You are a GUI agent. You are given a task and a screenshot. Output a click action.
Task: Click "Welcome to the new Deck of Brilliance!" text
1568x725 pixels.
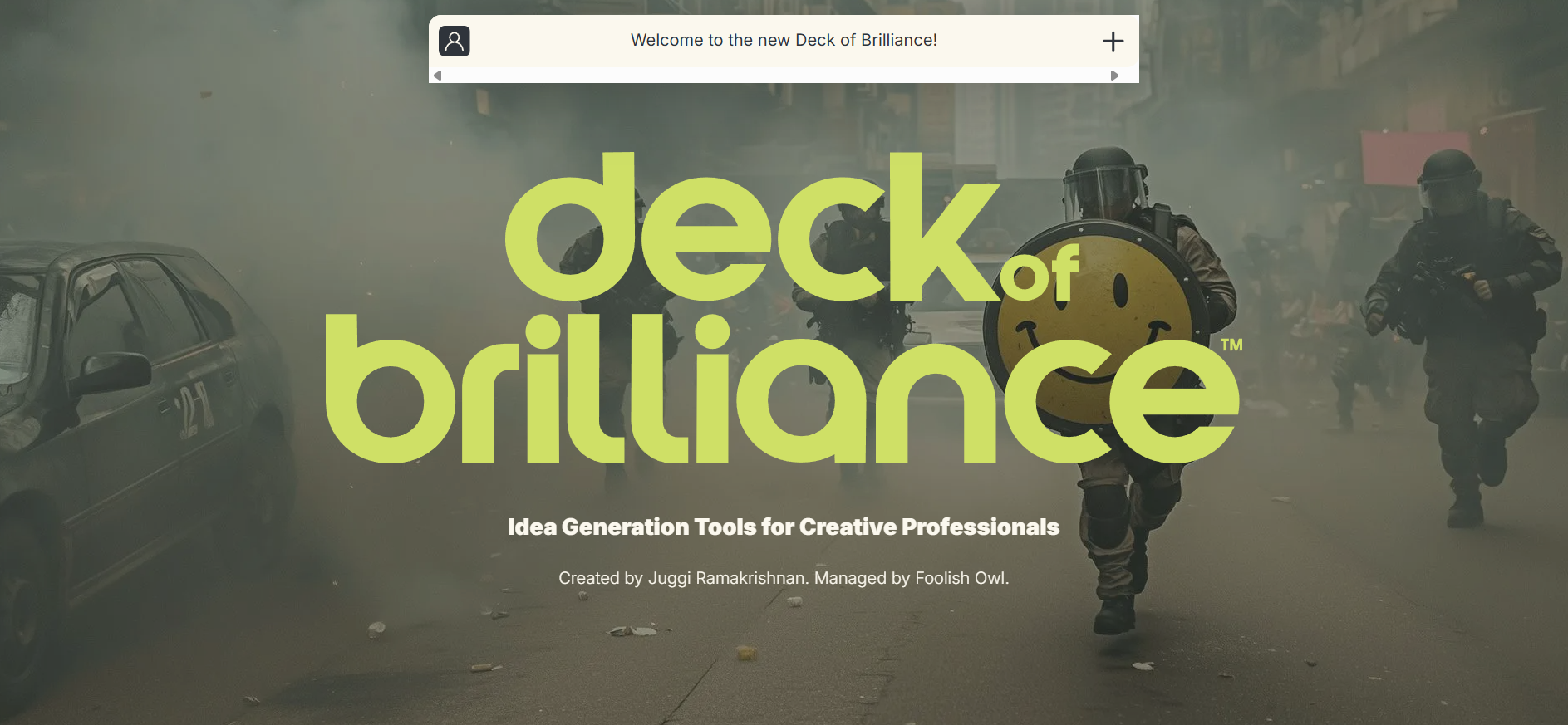click(784, 40)
